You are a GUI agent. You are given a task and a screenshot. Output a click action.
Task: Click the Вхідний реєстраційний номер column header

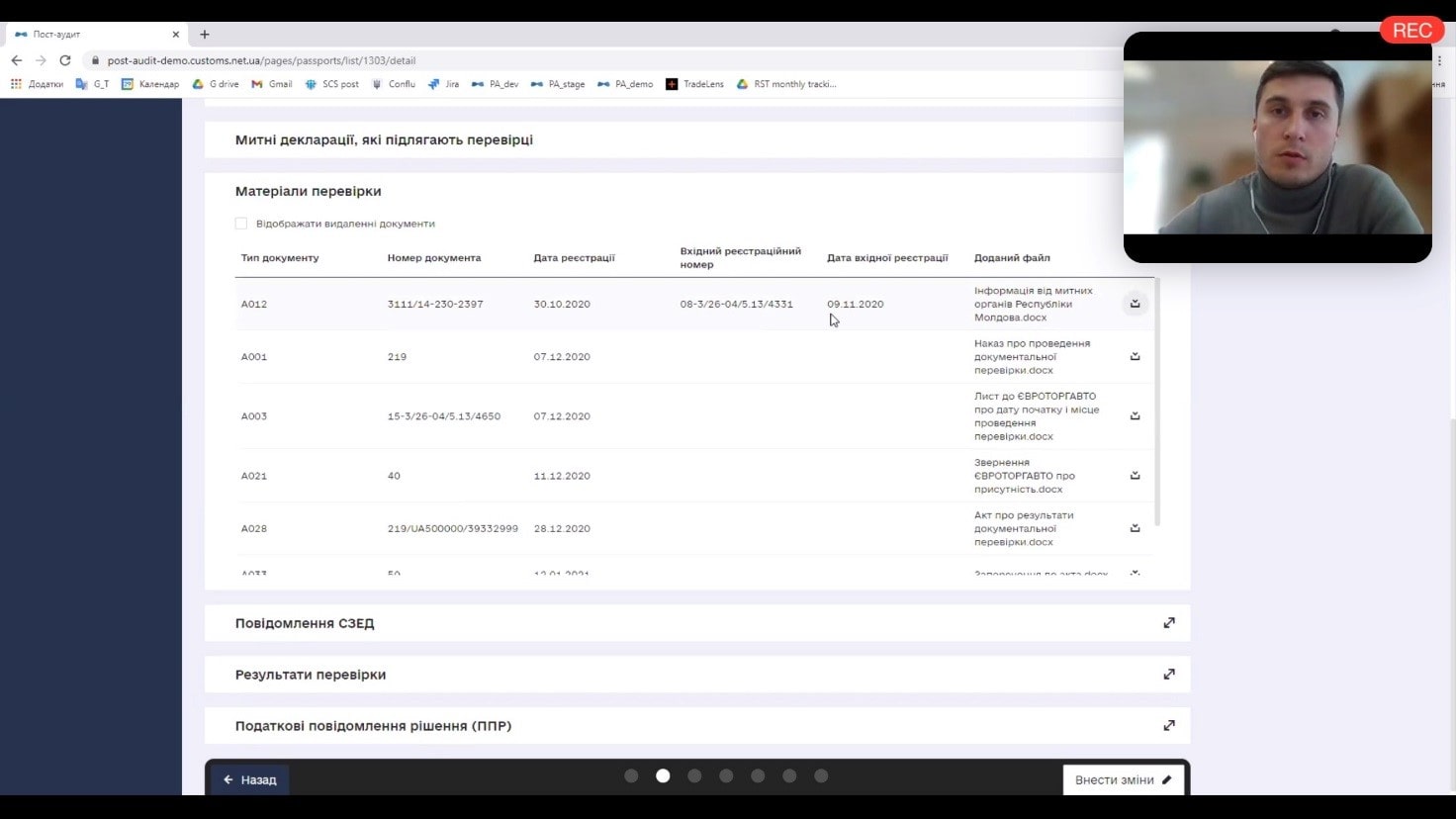(x=740, y=257)
